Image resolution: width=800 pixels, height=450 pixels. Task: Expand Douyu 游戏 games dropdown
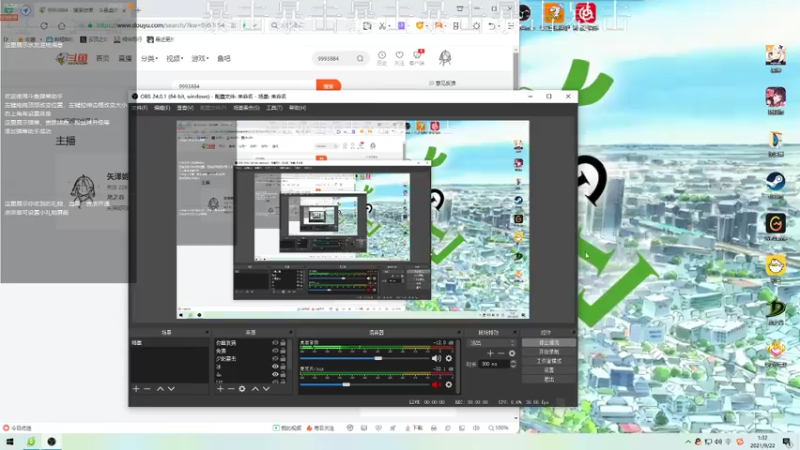coord(200,59)
